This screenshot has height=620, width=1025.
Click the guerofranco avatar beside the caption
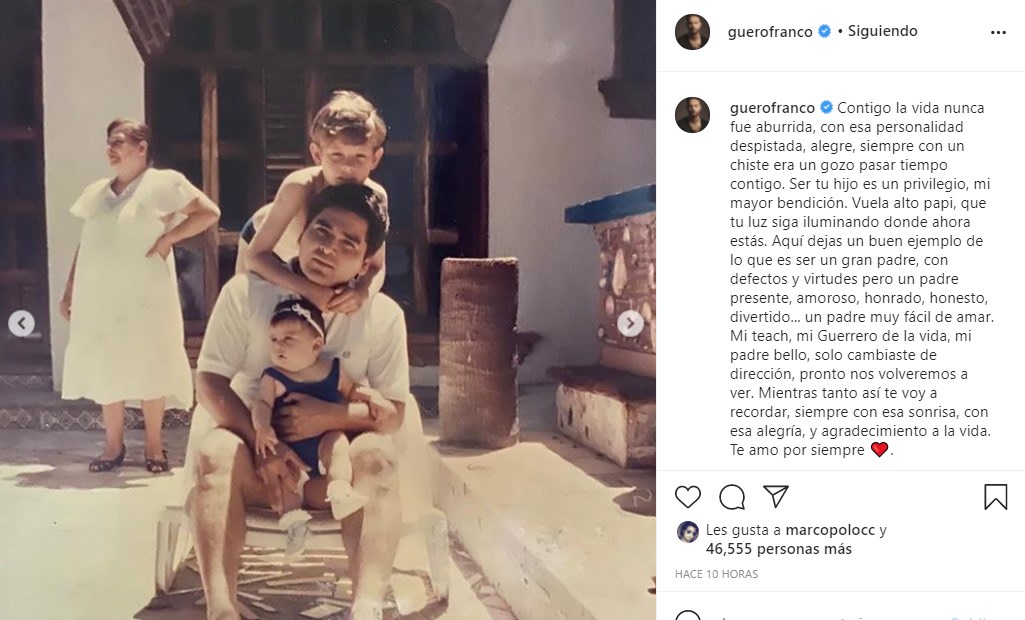point(692,115)
